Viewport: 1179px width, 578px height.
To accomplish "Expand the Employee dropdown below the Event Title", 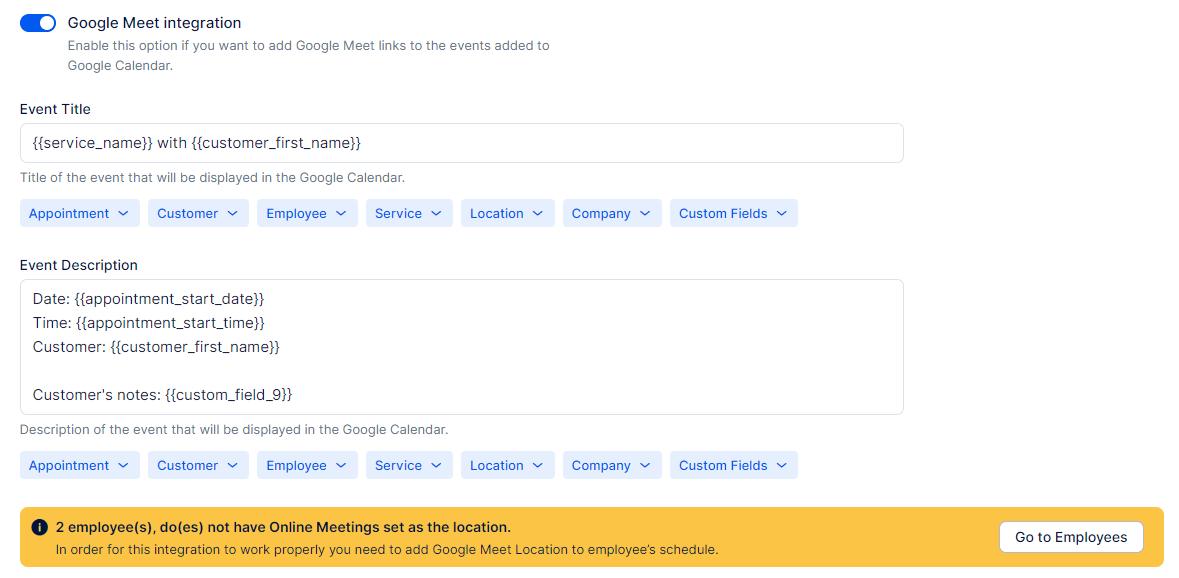I will (306, 213).
